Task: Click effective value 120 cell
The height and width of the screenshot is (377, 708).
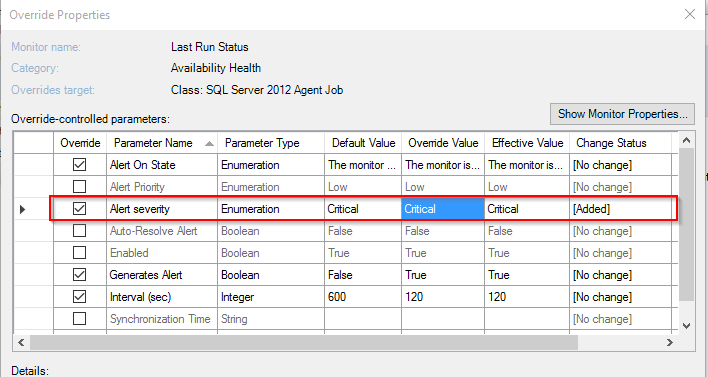Action: [527, 297]
